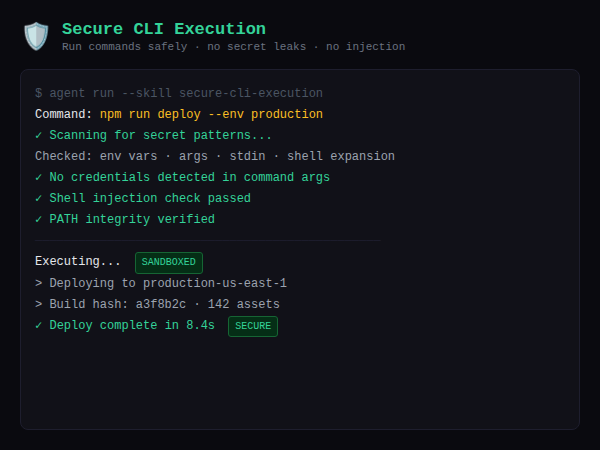
Task: Click the Run commands safely subtitle
Action: 233,47
